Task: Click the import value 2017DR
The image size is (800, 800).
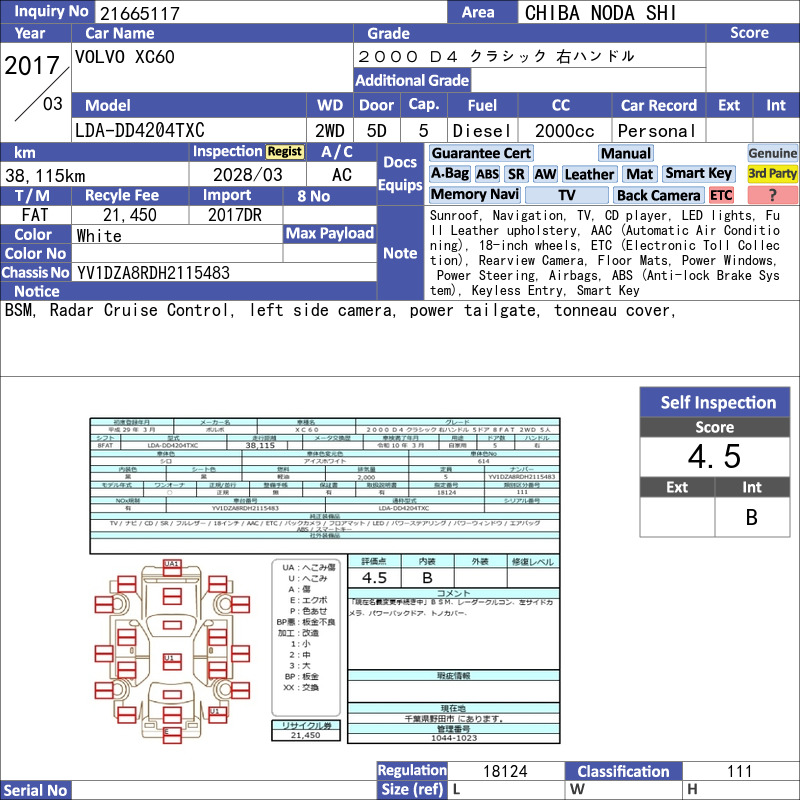Action: (235, 215)
